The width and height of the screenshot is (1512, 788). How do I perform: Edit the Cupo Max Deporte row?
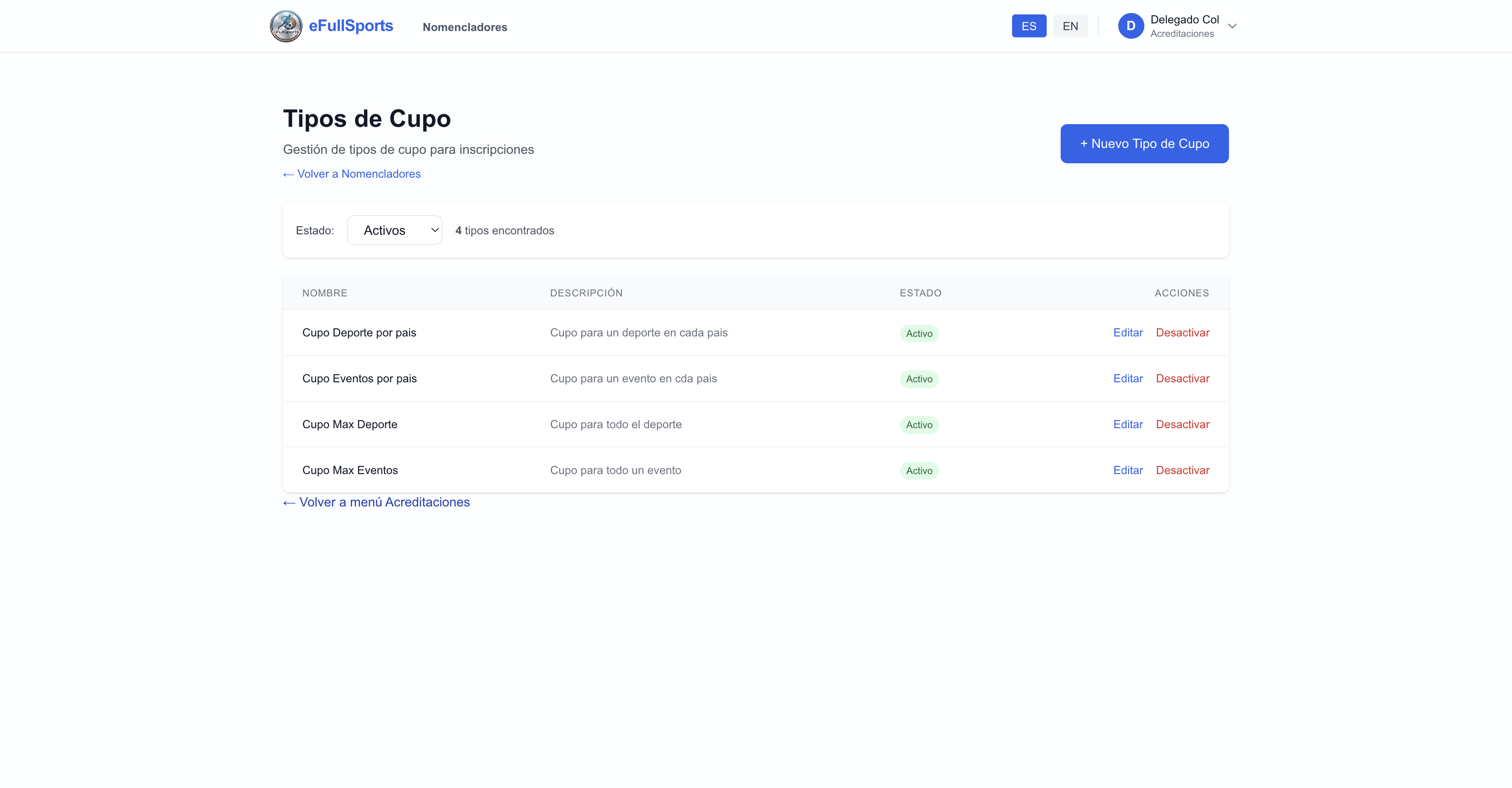click(1128, 424)
